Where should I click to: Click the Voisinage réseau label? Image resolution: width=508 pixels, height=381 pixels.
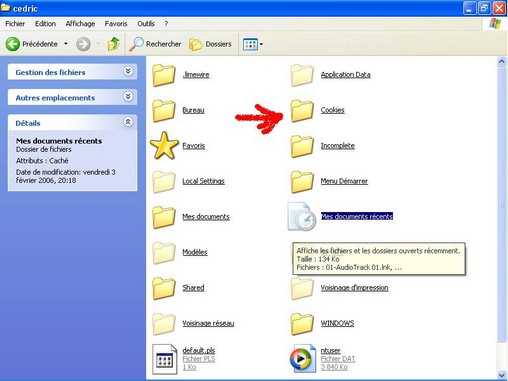pos(208,323)
